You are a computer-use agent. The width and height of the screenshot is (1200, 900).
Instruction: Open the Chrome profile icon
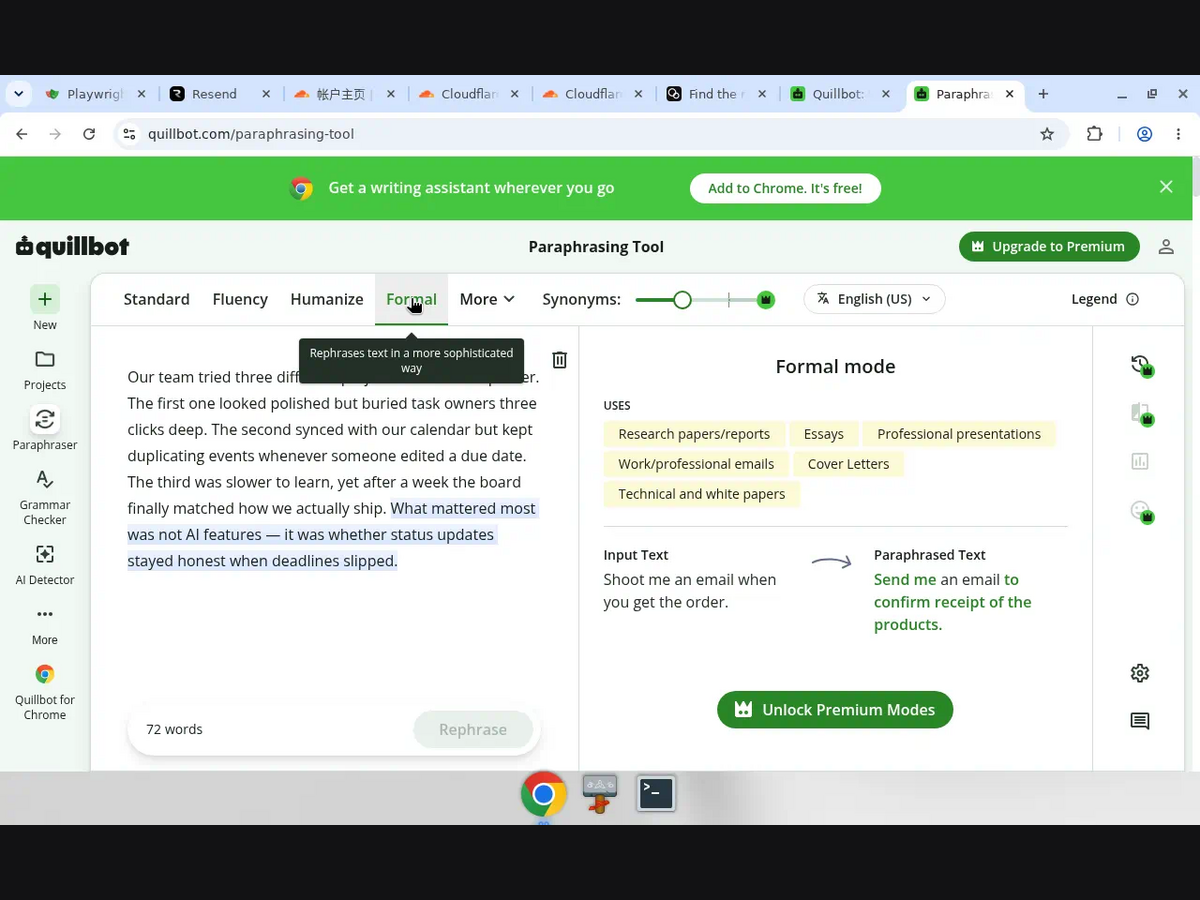[x=1145, y=134]
